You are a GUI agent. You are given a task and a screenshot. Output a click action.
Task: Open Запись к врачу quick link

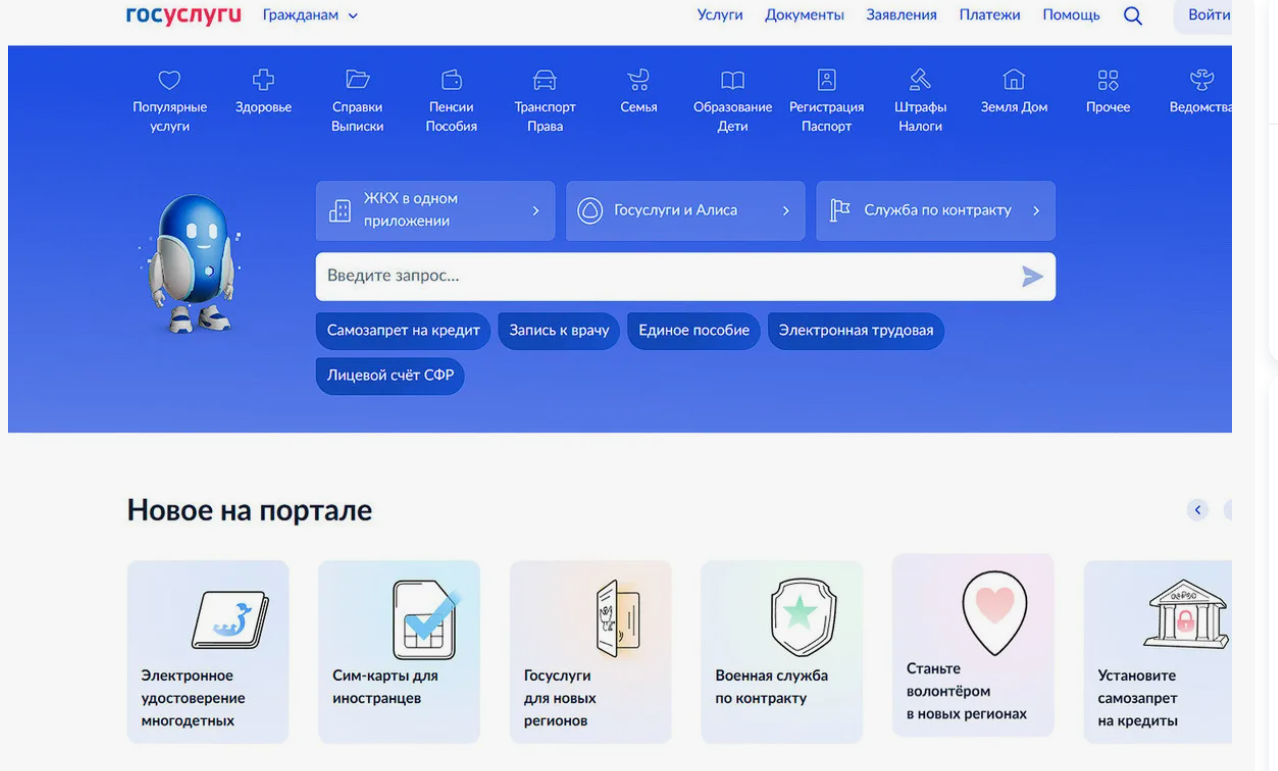point(557,331)
